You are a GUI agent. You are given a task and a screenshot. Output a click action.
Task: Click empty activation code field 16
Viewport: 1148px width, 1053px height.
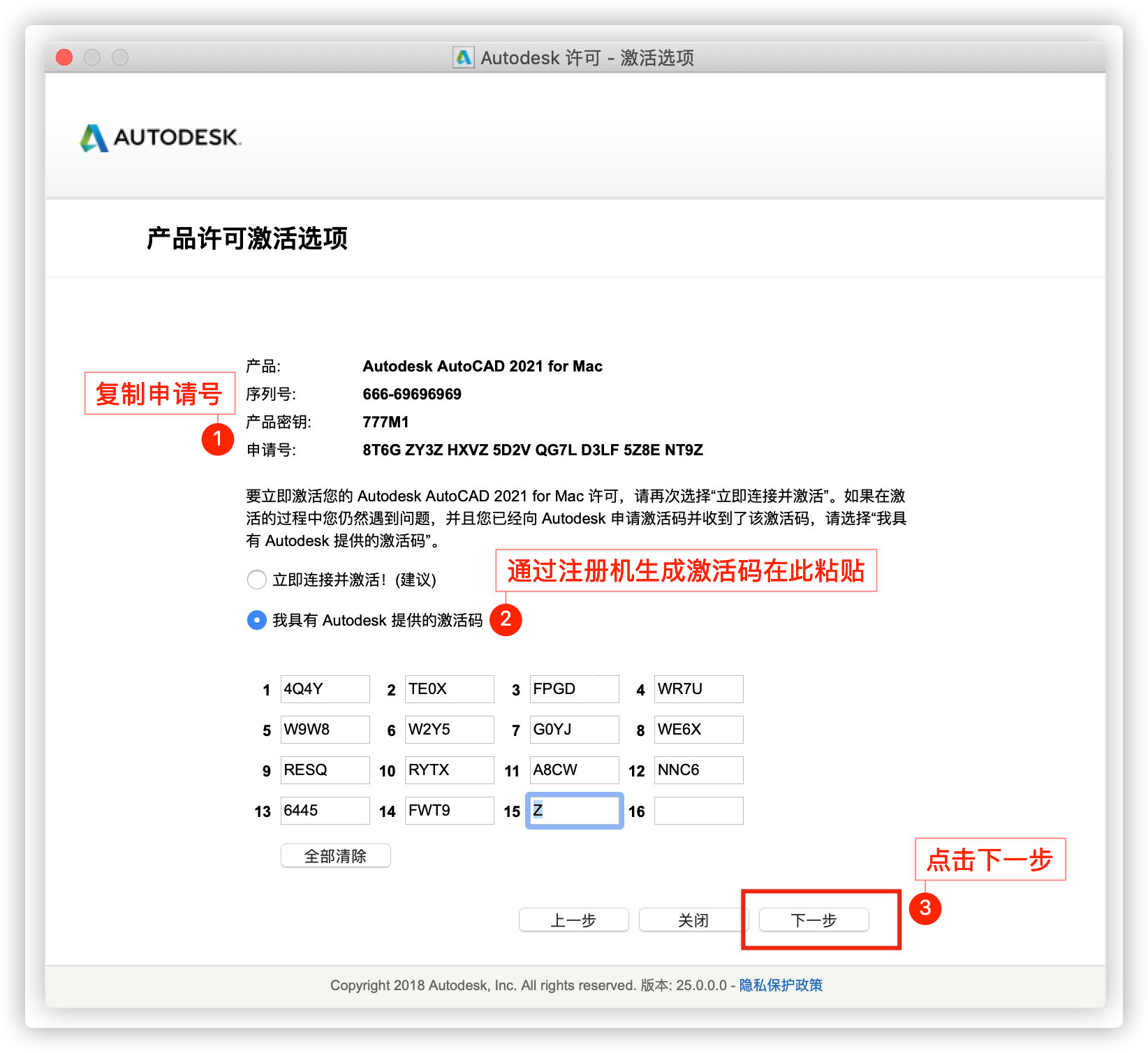pos(698,811)
